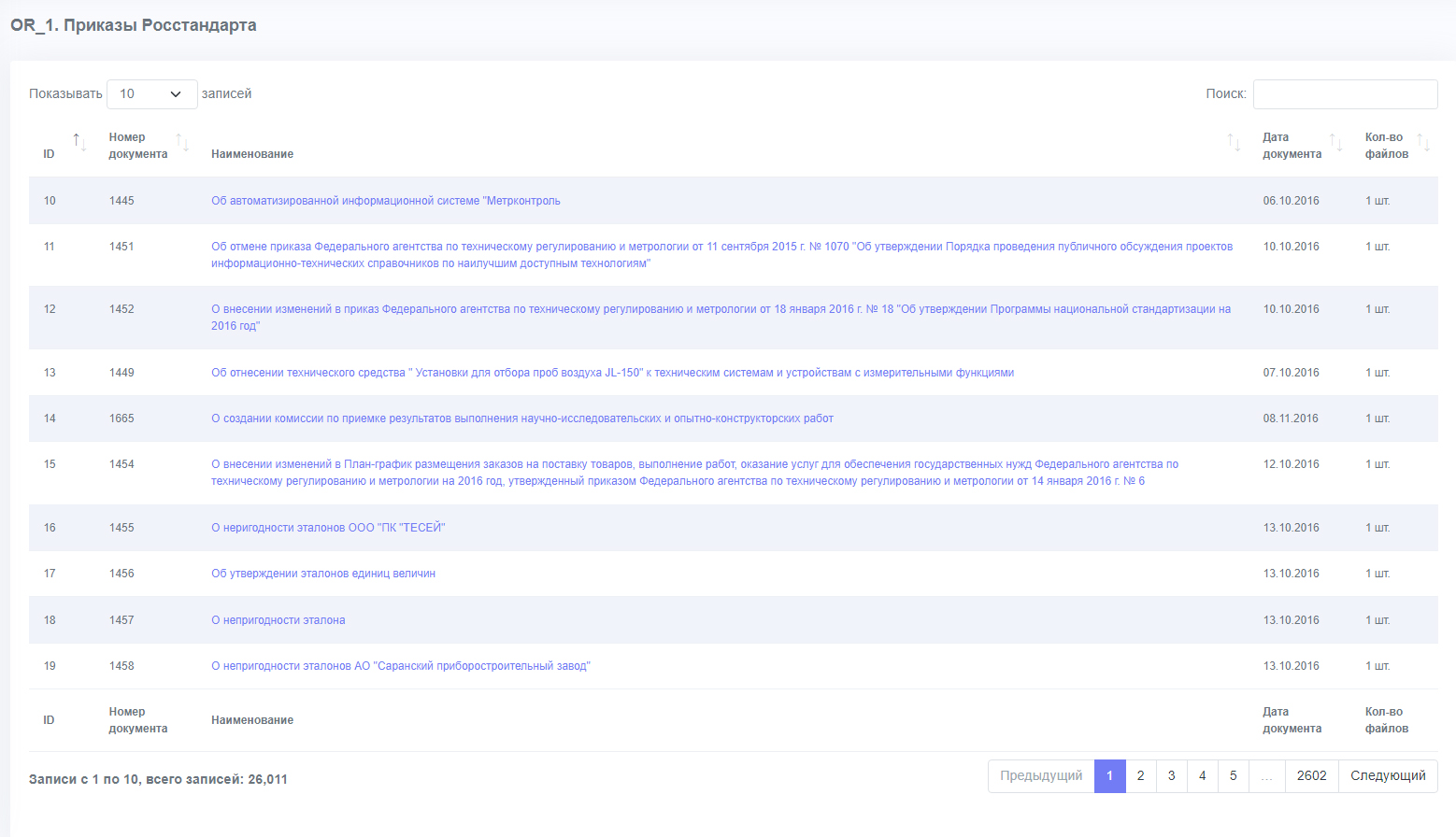Select ID cell 10
Viewport: 1456px width, 837px height.
click(50, 201)
